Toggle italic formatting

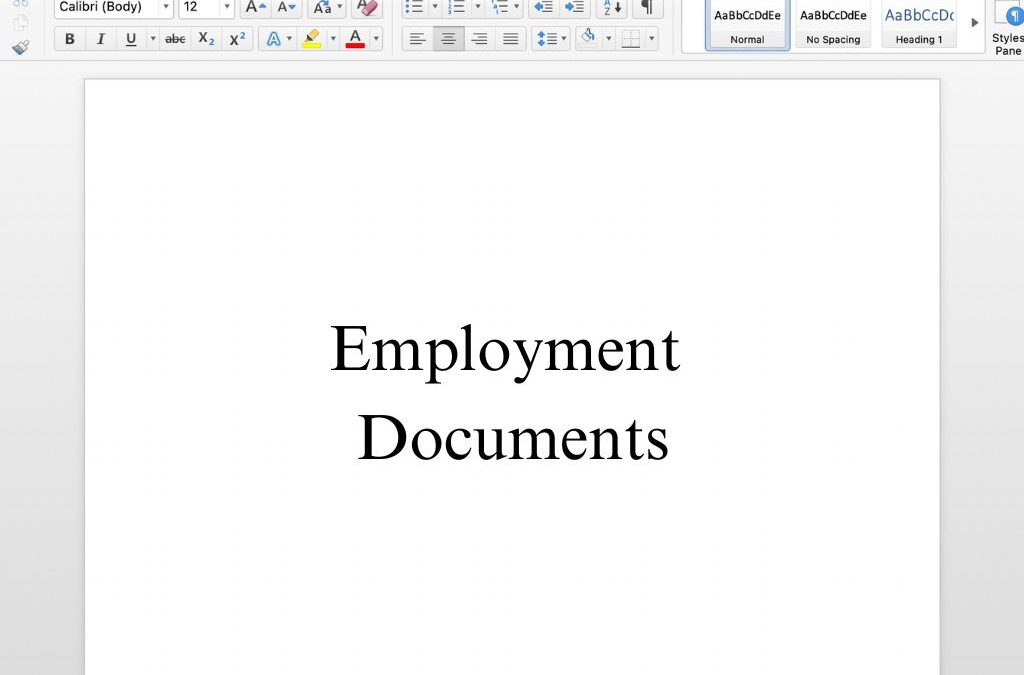[101, 39]
